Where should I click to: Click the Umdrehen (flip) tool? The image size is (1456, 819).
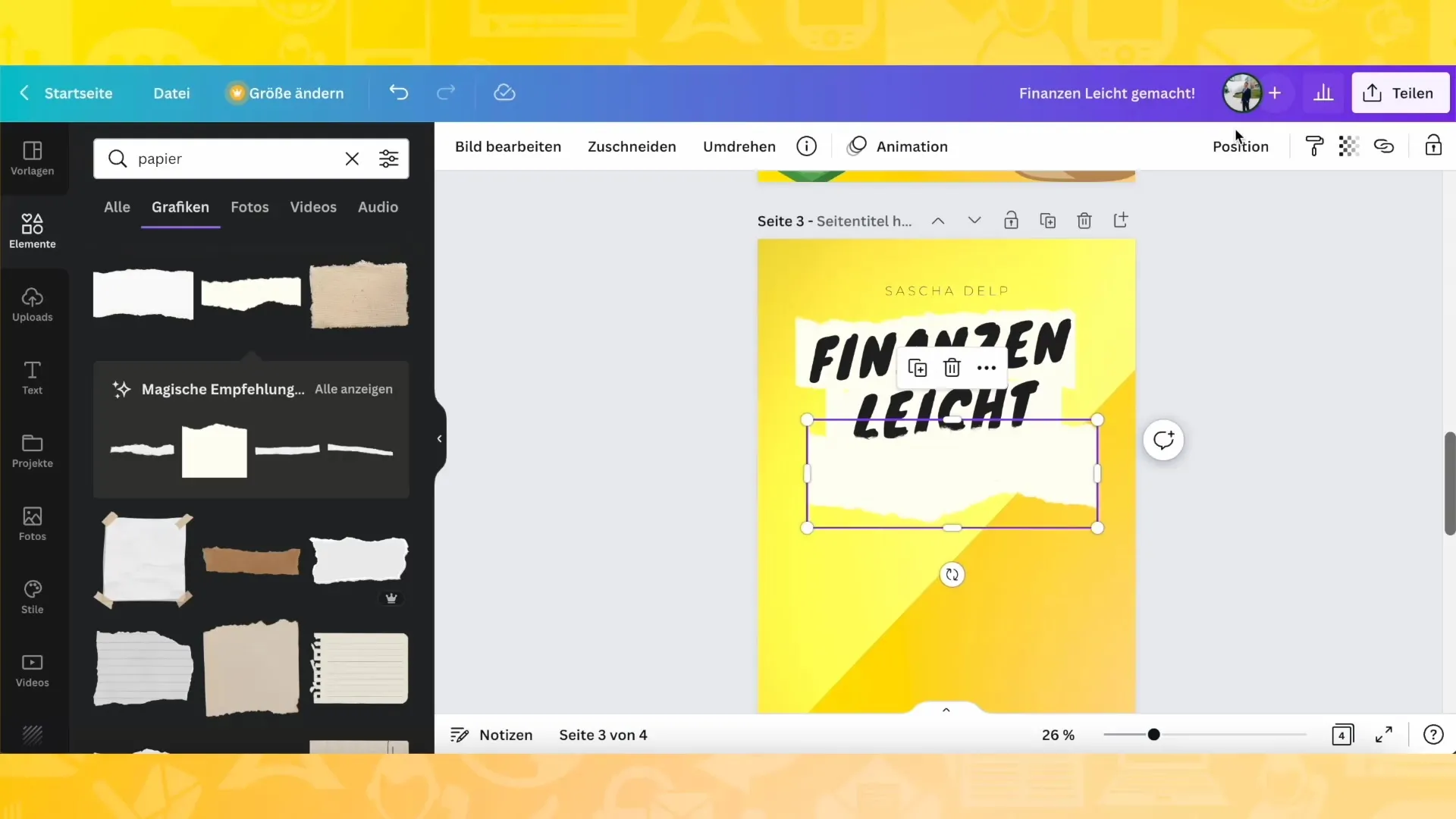[739, 146]
